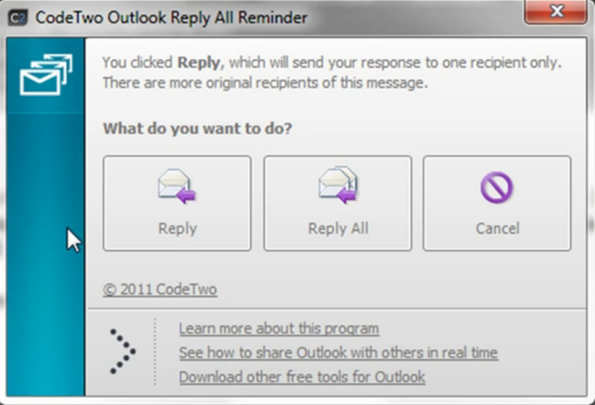Click the C2 logo in title bar
The image size is (595, 405).
[x=17, y=18]
